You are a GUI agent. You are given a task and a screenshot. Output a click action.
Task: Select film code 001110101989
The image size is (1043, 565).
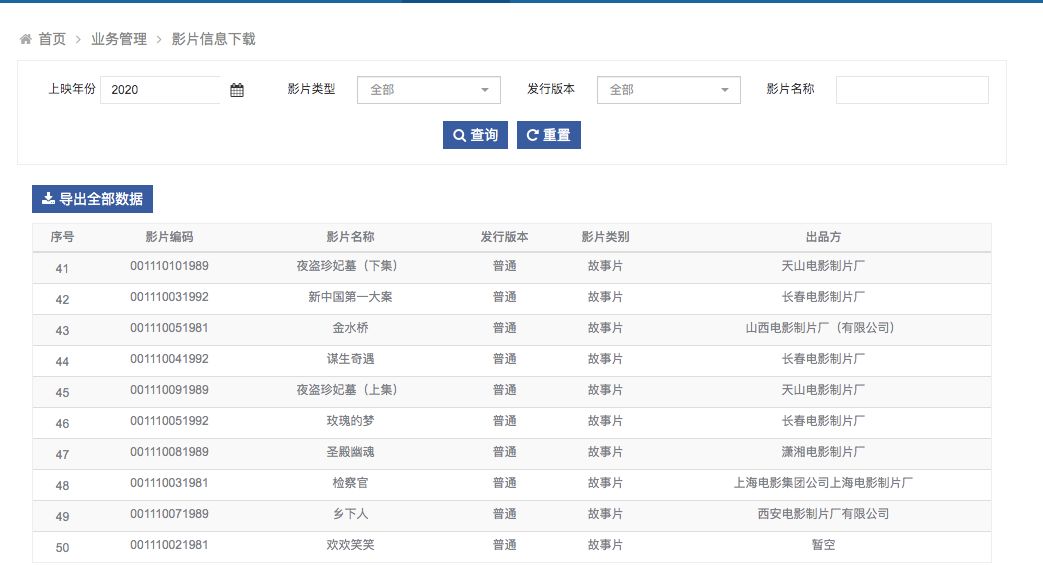point(169,266)
